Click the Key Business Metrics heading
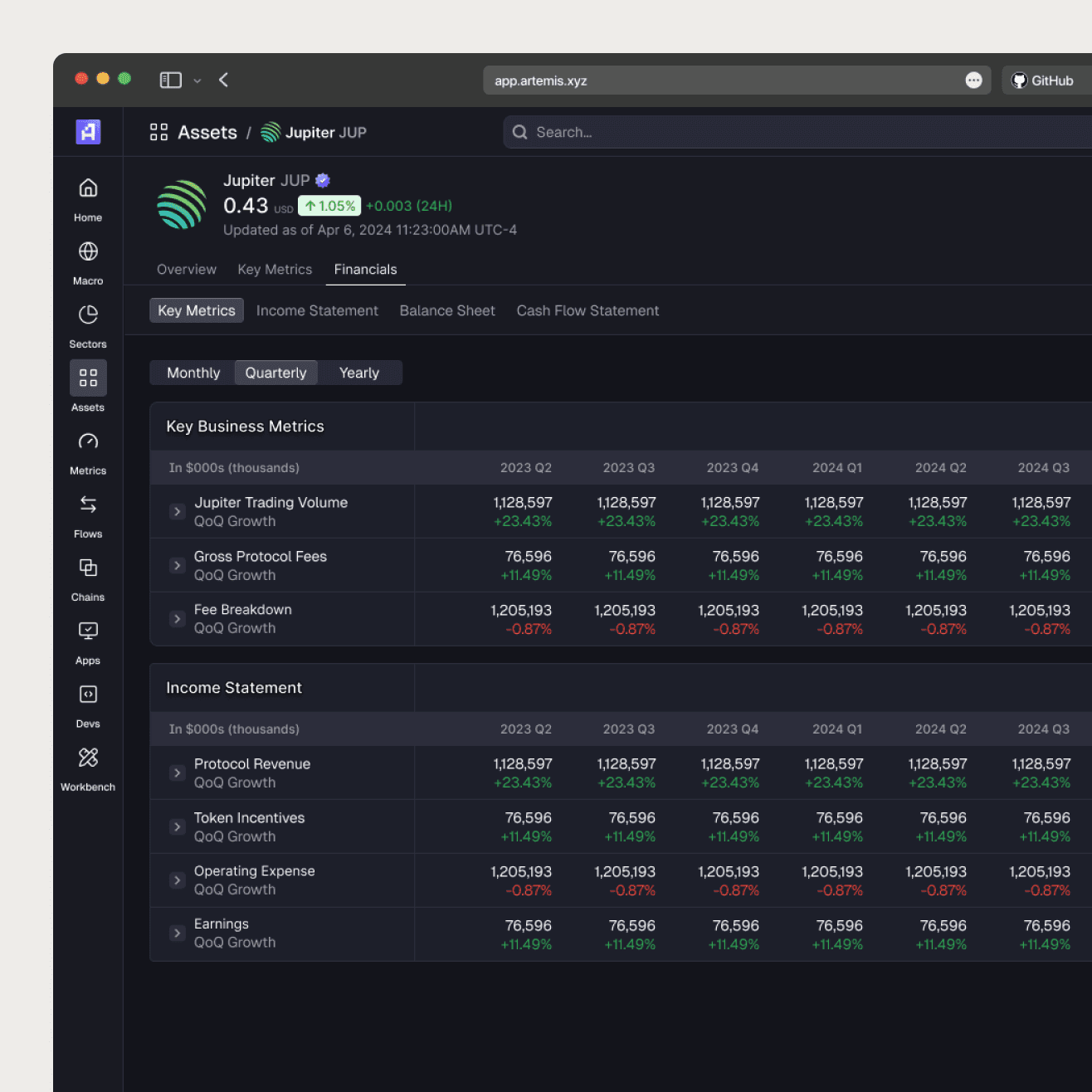Image resolution: width=1092 pixels, height=1092 pixels. click(246, 427)
